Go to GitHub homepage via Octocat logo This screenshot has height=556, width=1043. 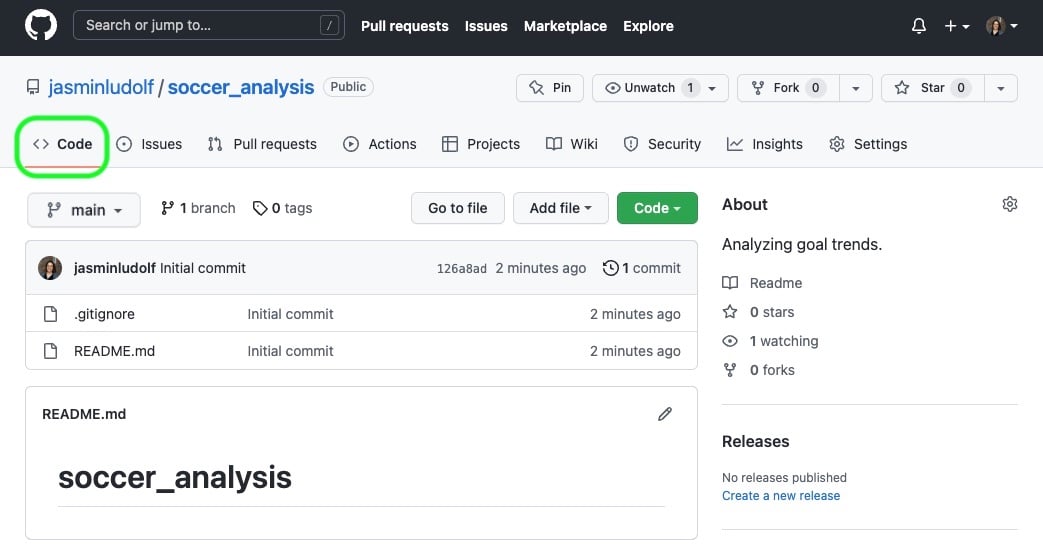click(x=41, y=26)
